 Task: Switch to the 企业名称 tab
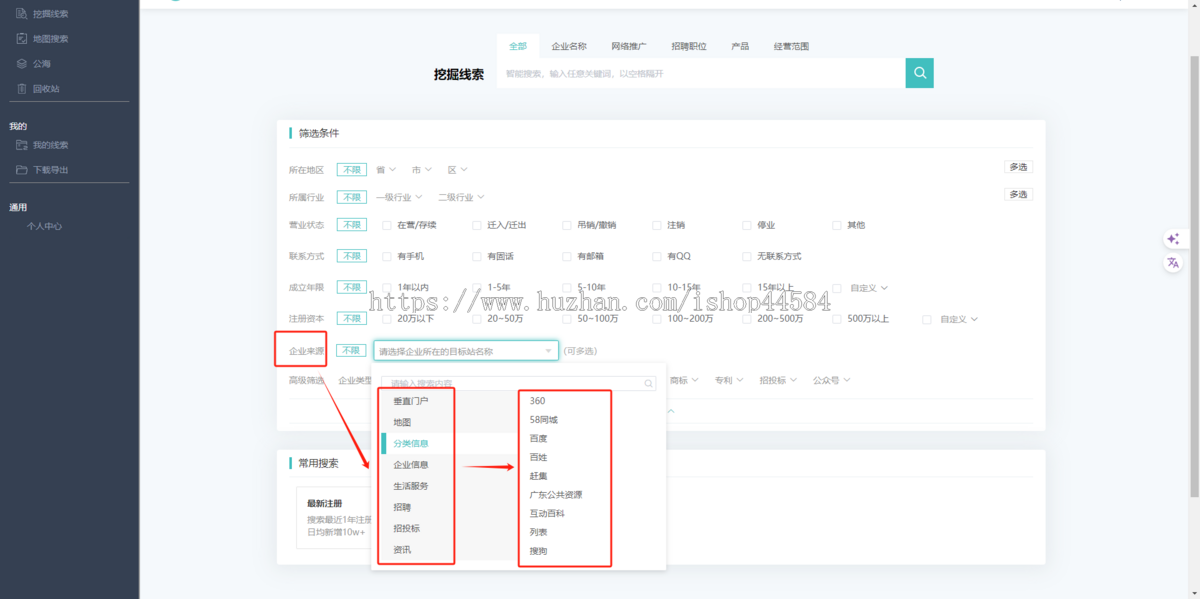[569, 46]
